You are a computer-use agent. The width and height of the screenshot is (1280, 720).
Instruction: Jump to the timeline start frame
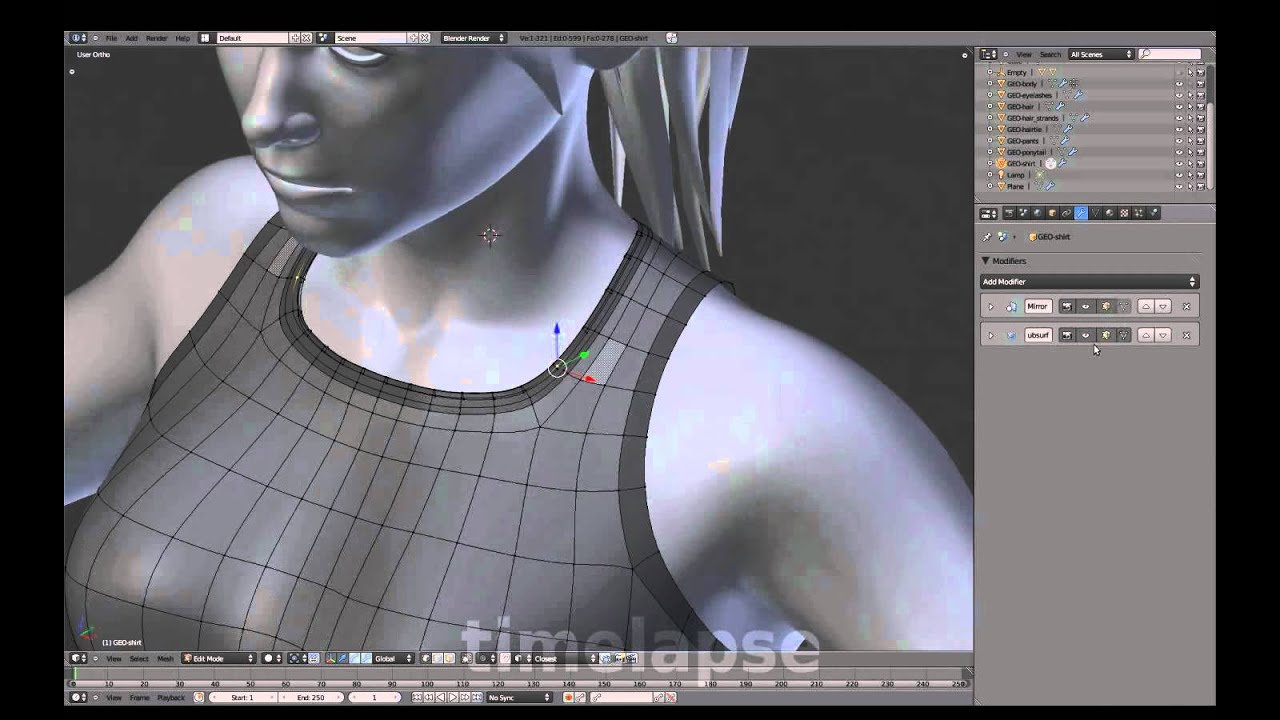point(417,697)
